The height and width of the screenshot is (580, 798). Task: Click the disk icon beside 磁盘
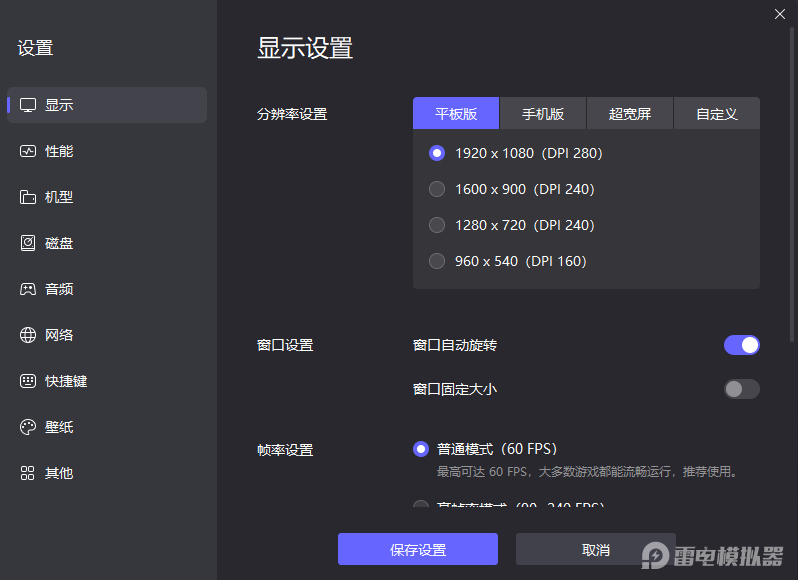coord(28,243)
